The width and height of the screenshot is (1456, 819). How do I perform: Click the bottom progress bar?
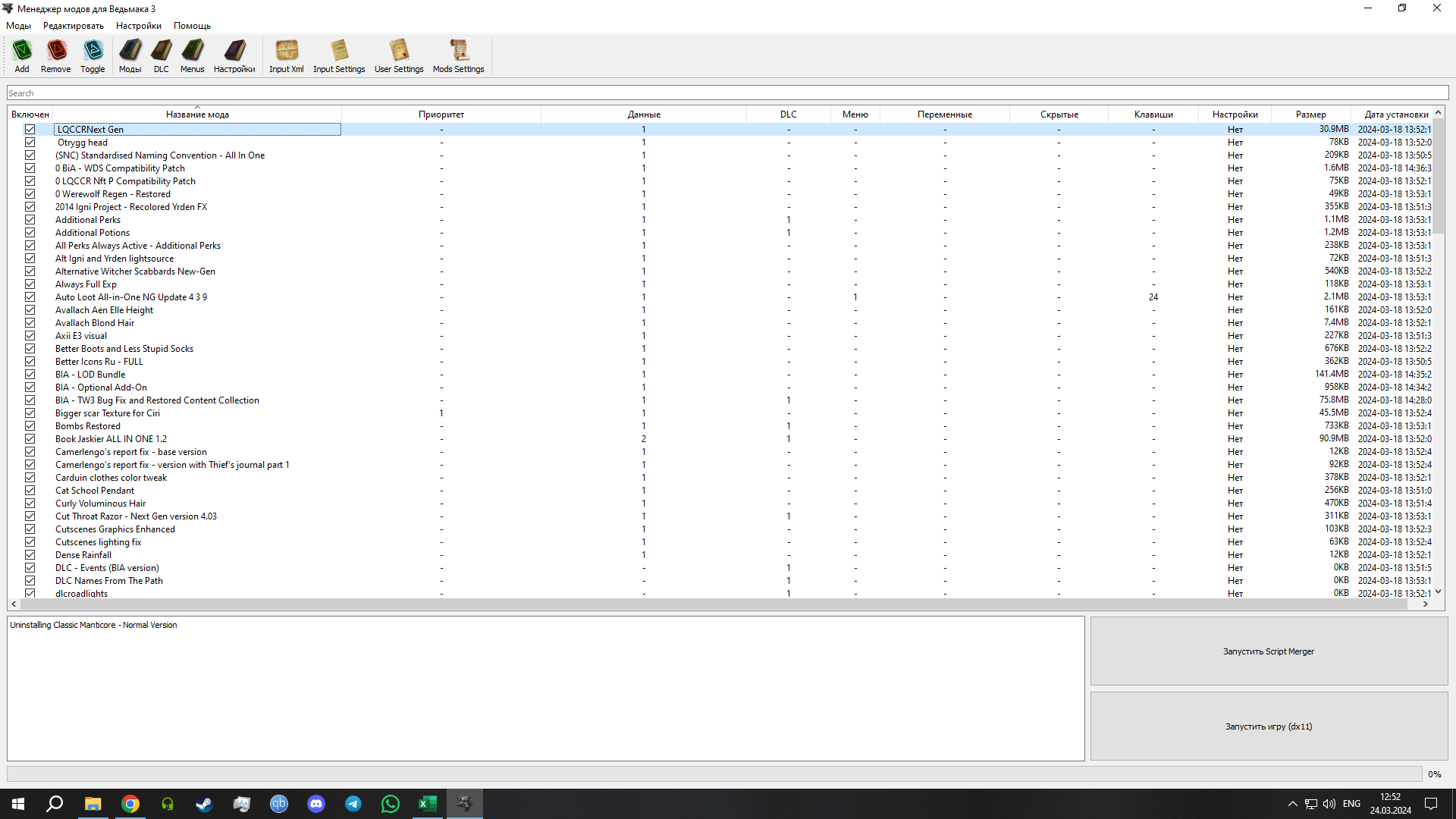pos(714,774)
